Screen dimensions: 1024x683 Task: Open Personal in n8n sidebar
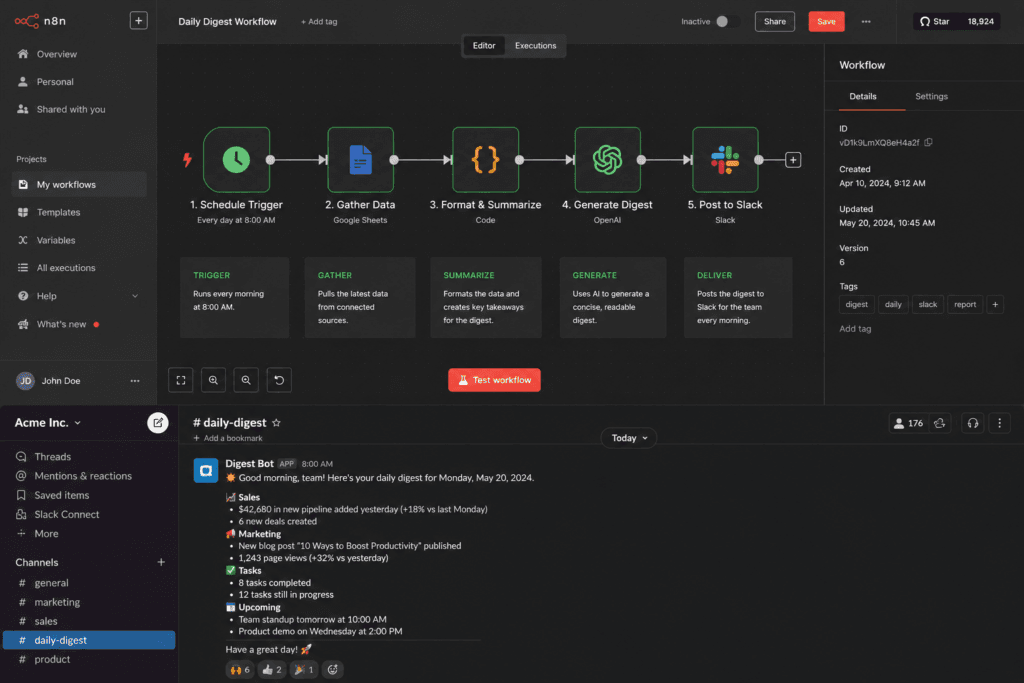coord(55,82)
